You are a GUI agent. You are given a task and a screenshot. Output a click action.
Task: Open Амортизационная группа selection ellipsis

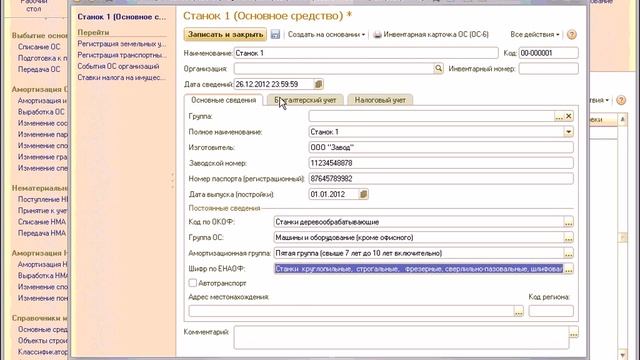point(568,253)
